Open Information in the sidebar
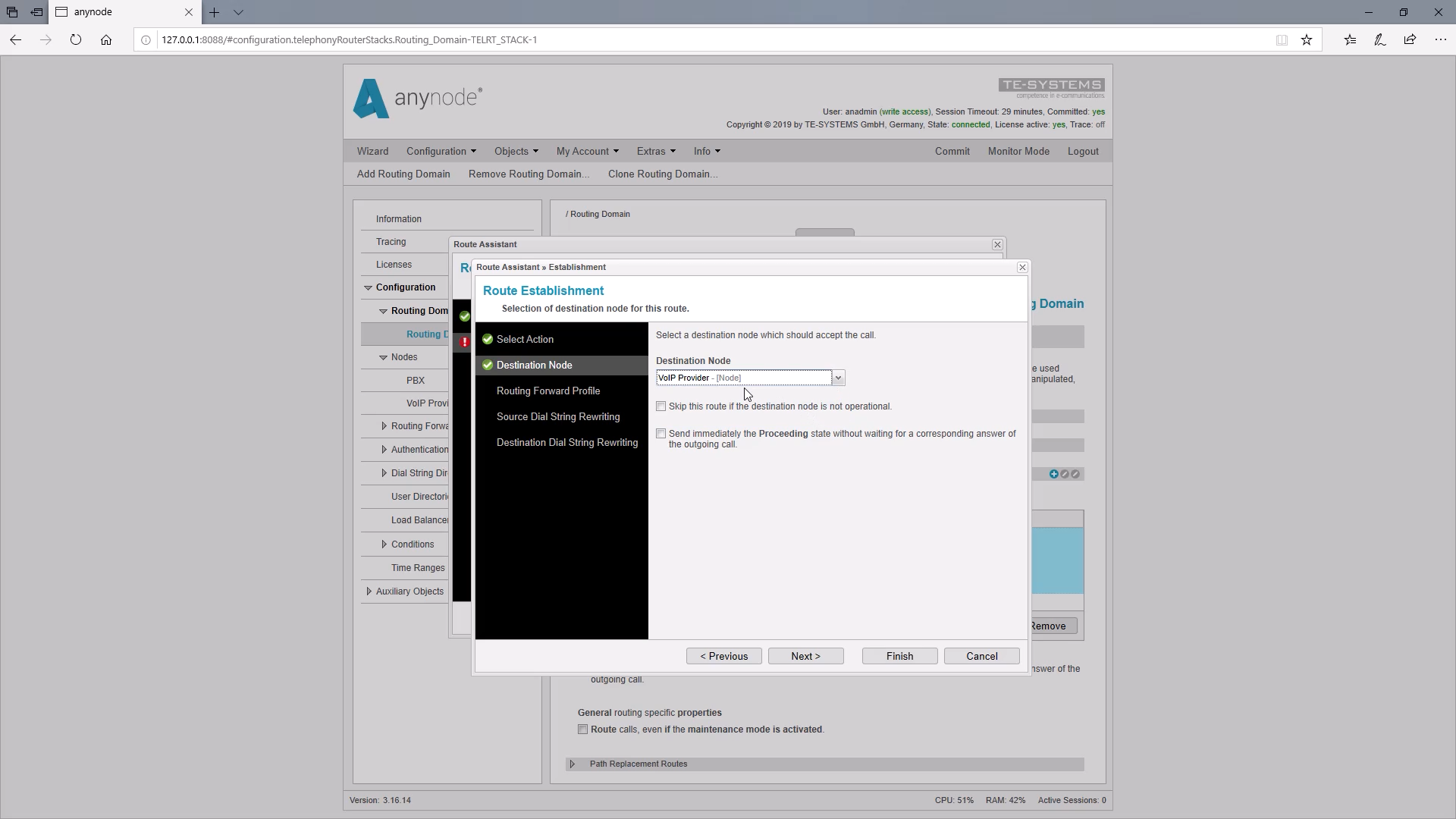This screenshot has width=1456, height=819. [398, 219]
